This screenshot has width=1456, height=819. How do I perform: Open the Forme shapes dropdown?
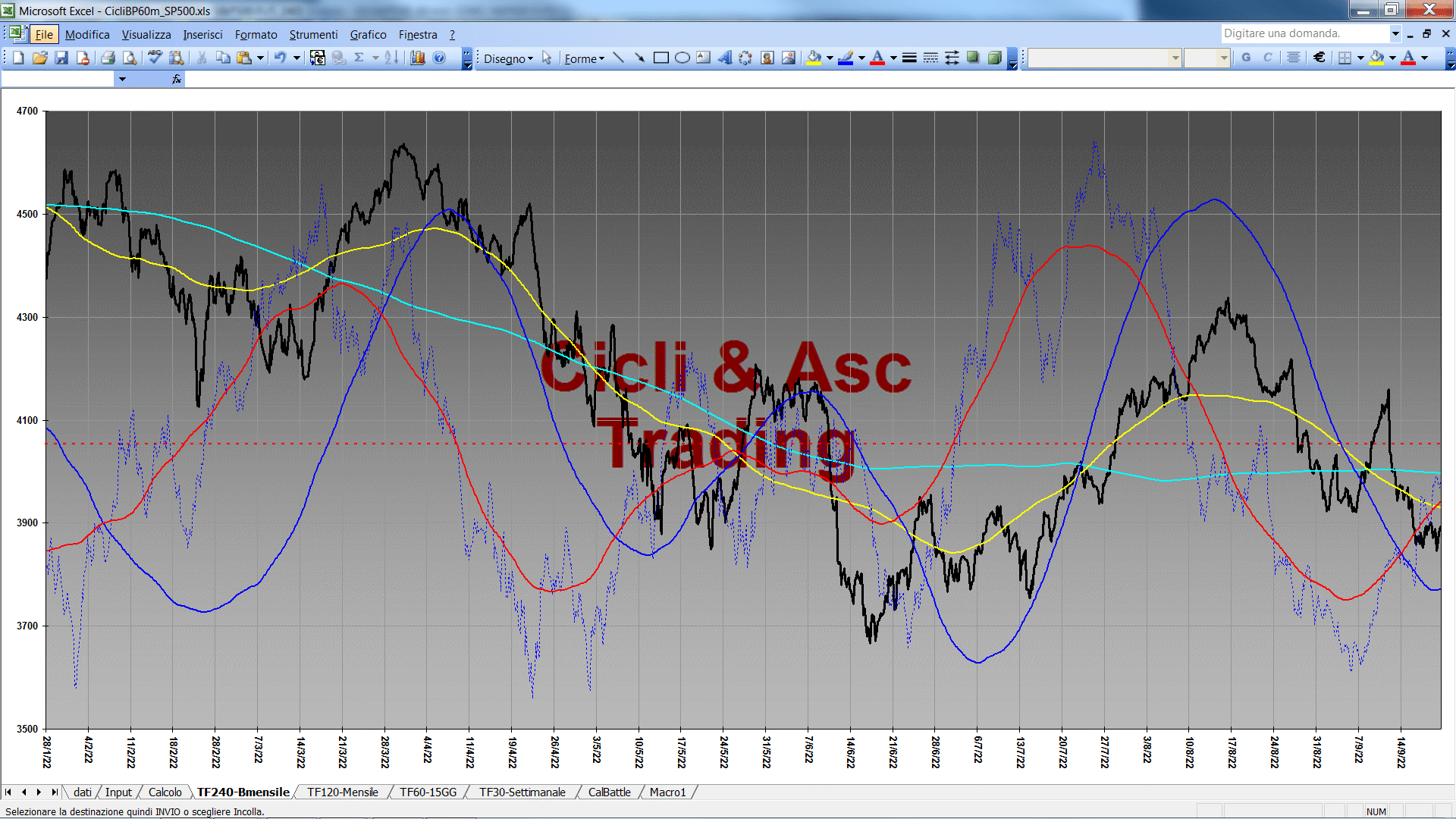click(584, 58)
